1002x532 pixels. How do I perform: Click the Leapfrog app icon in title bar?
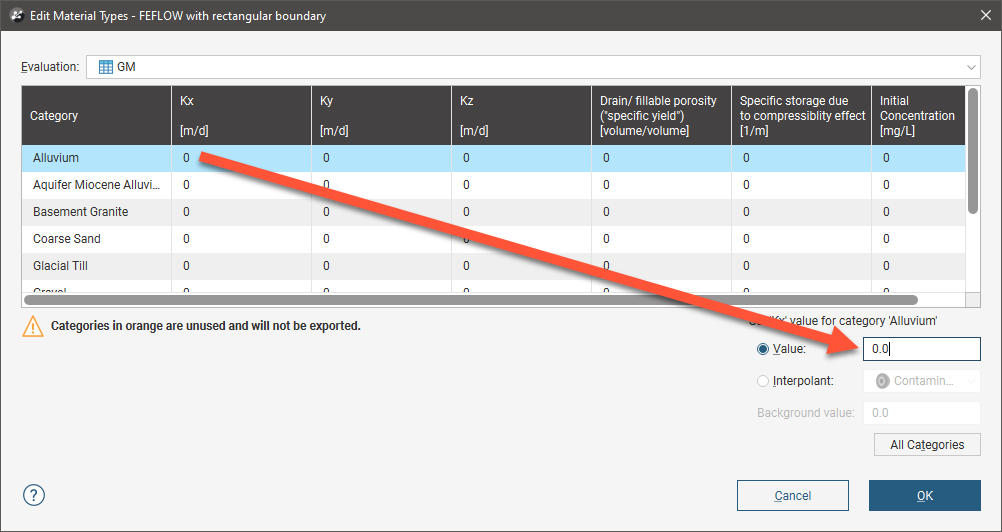[x=16, y=16]
